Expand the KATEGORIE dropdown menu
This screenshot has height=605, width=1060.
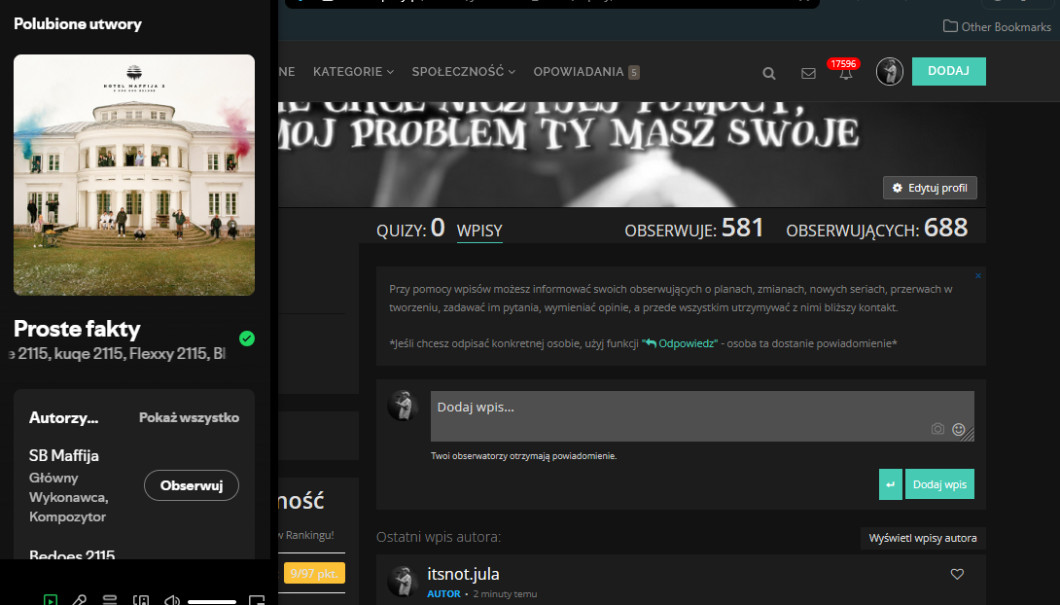tap(353, 72)
